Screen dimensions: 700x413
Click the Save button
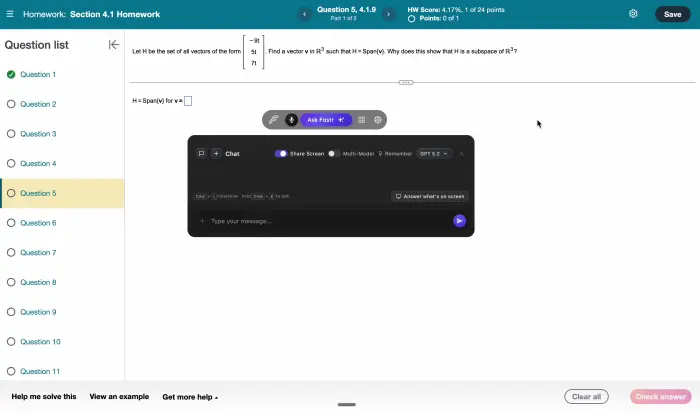pyautogui.click(x=672, y=14)
